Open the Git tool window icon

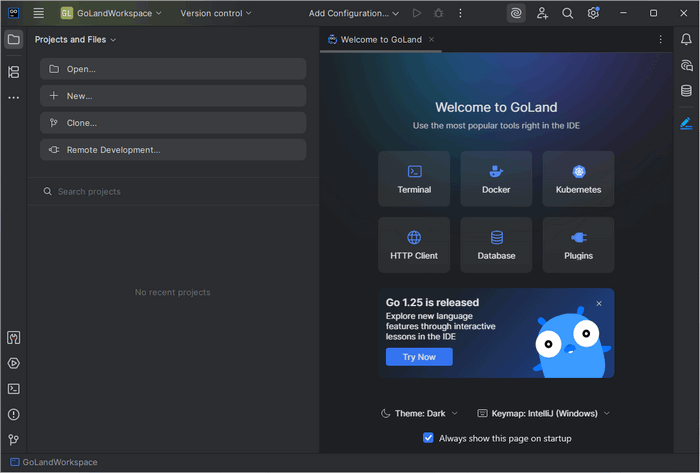[13, 439]
